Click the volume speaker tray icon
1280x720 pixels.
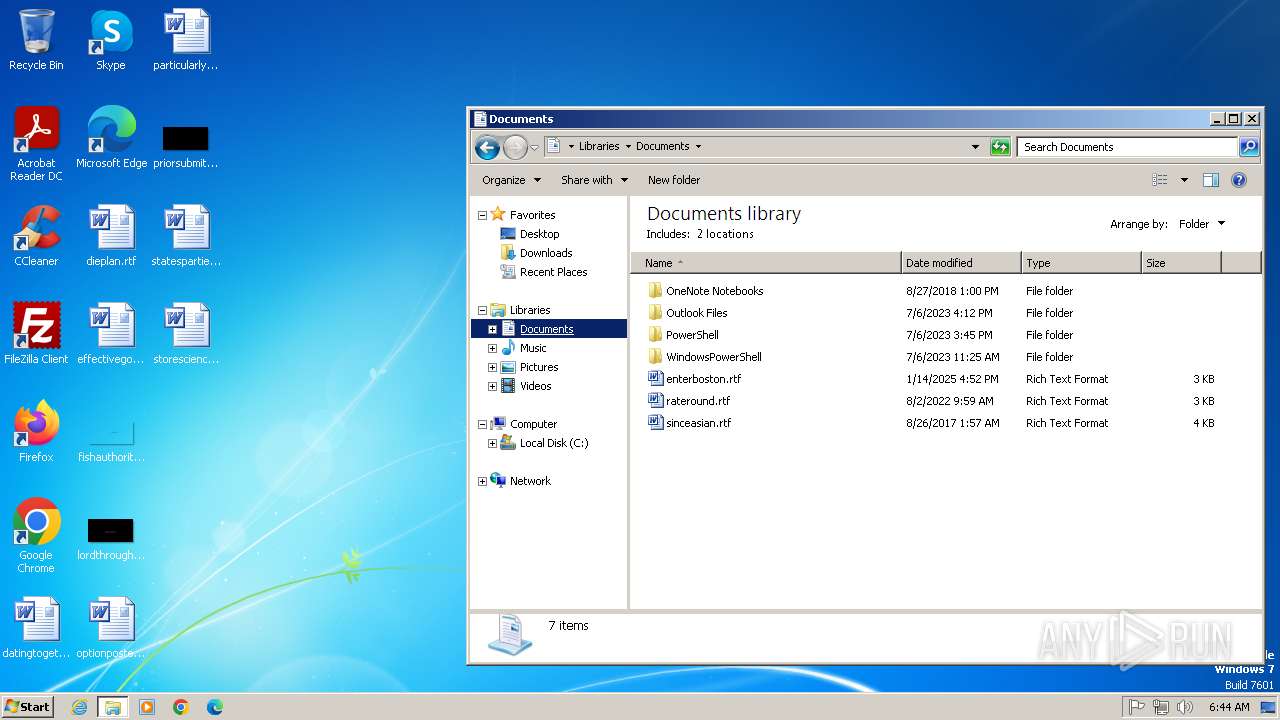pos(1185,707)
